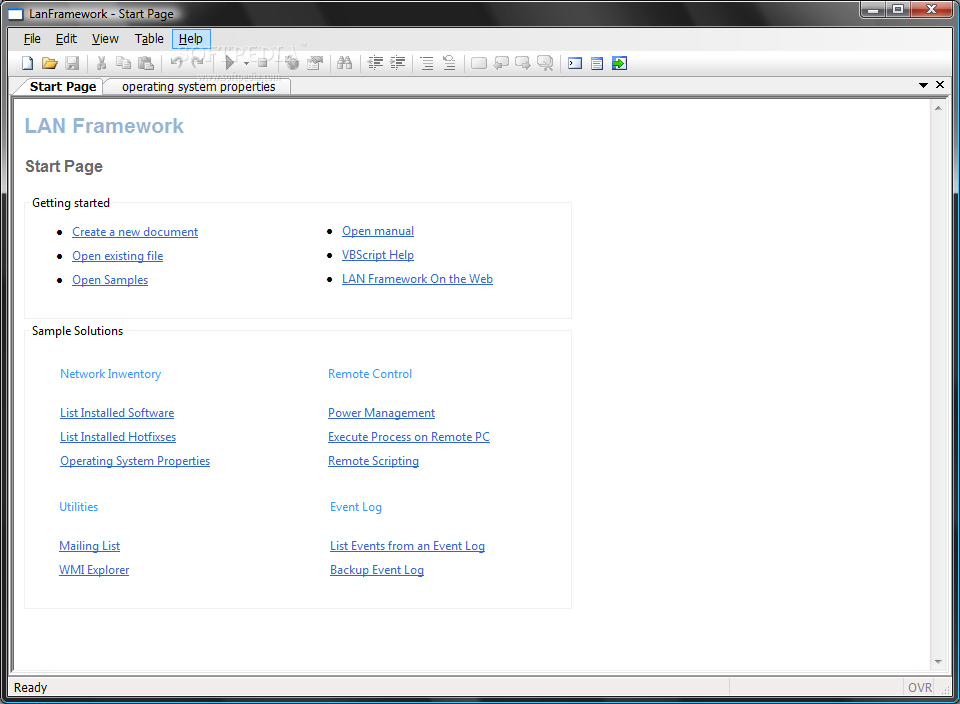
Task: Open Remote Scripting sample
Action: click(x=373, y=461)
